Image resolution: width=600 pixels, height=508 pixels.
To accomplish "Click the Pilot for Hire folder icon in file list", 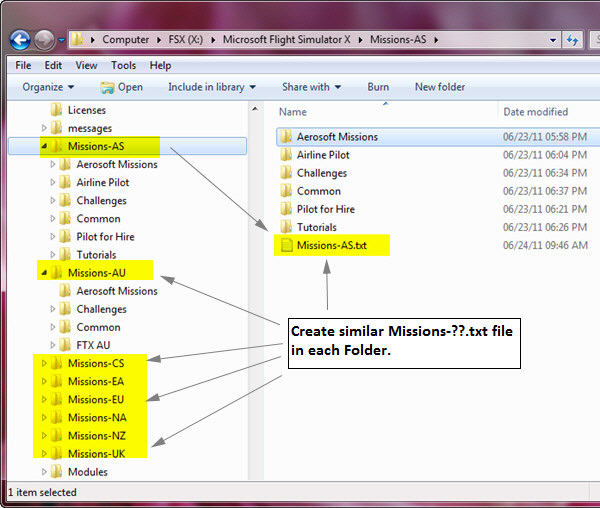I will (x=285, y=209).
